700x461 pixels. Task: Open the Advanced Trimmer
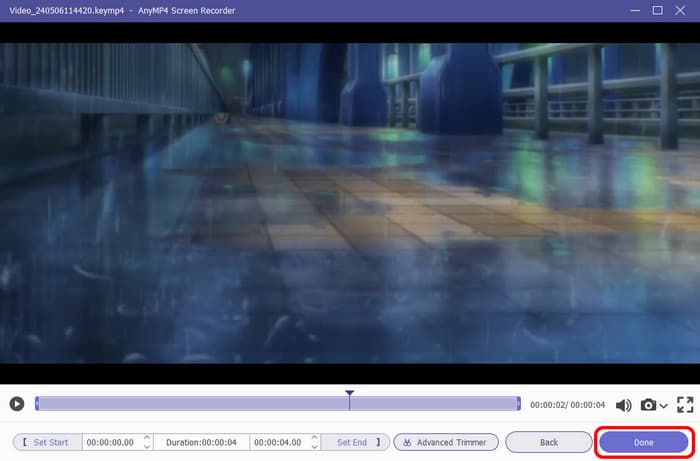[x=446, y=442]
